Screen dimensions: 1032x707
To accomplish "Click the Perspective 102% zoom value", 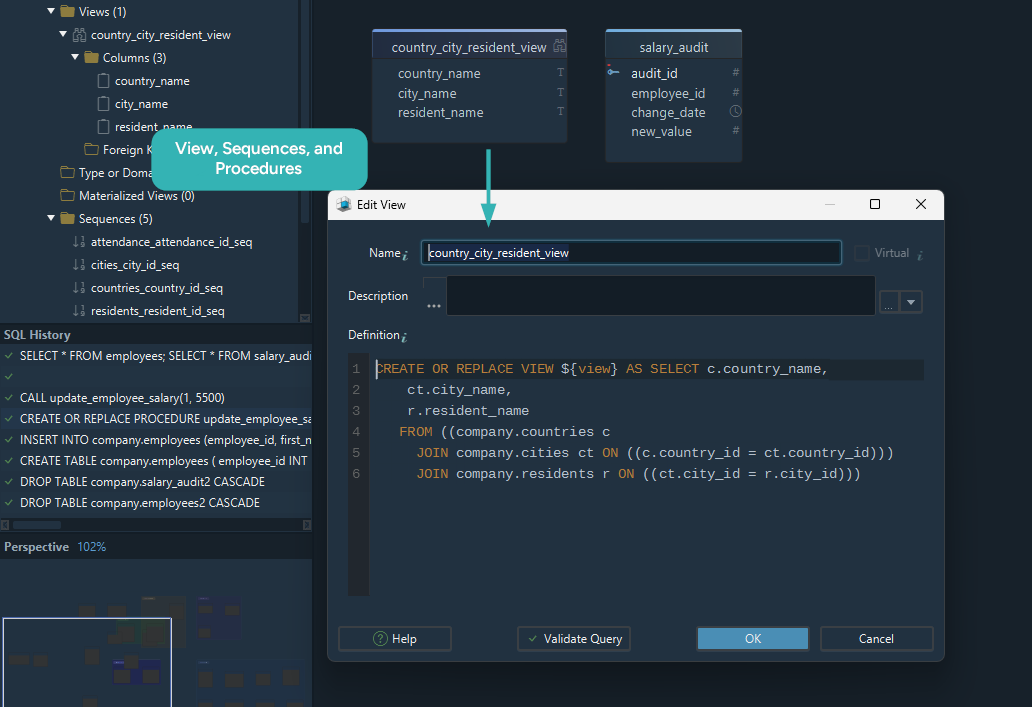I will coord(91,546).
